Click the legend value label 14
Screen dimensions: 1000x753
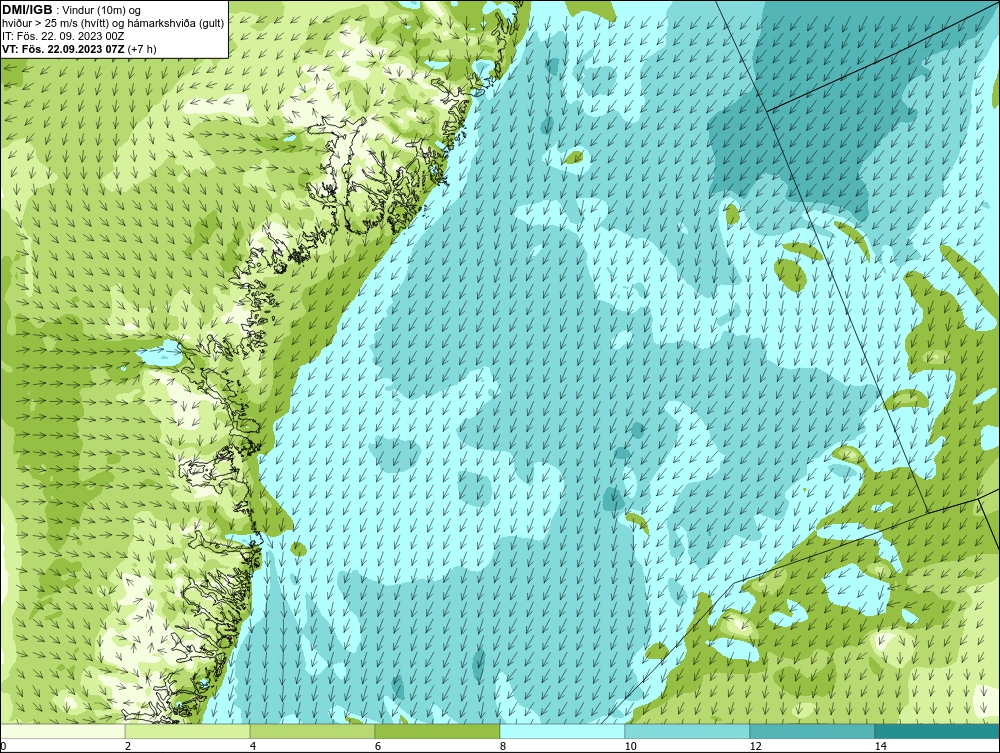pyautogui.click(x=881, y=746)
